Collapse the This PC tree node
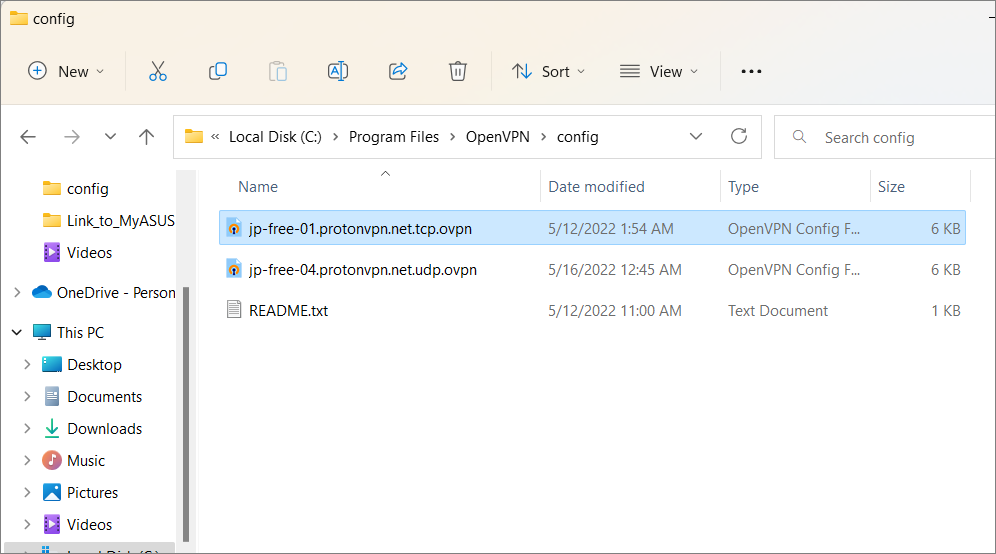This screenshot has height=554, width=996. click(17, 333)
